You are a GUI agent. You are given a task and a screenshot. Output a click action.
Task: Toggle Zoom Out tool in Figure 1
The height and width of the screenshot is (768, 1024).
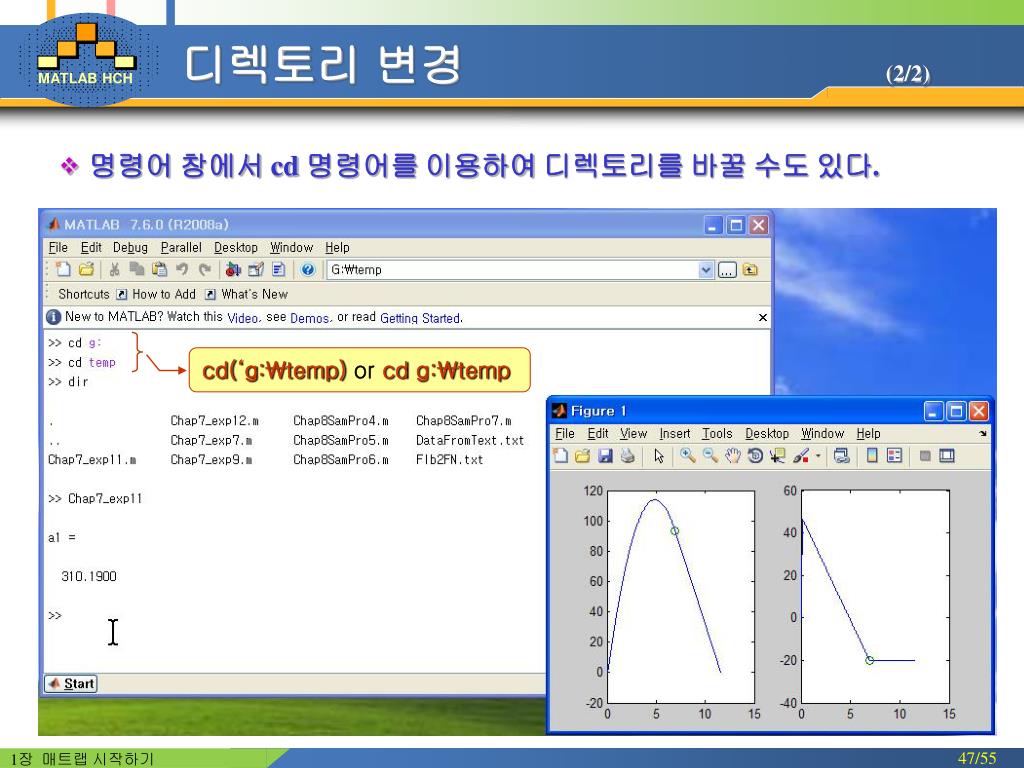[x=710, y=456]
